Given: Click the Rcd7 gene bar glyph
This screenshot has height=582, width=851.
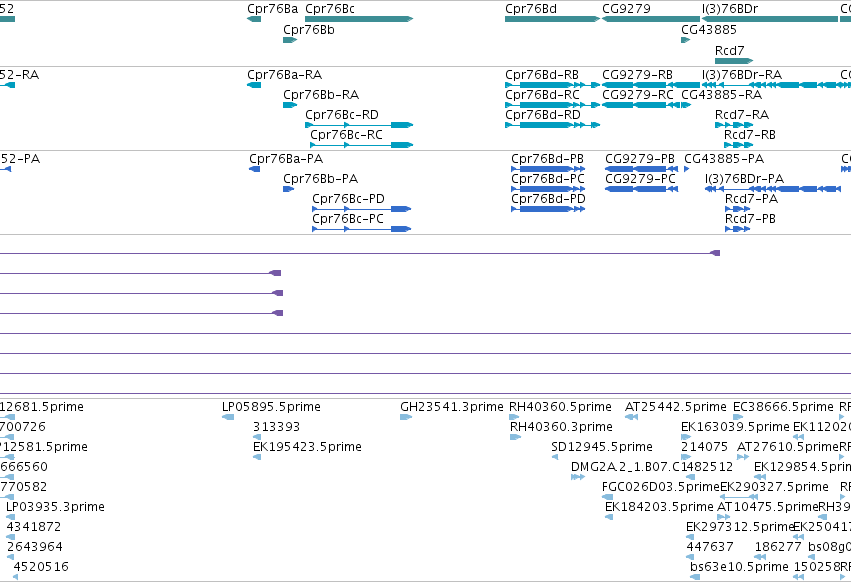Looking at the screenshot, I should tap(734, 61).
